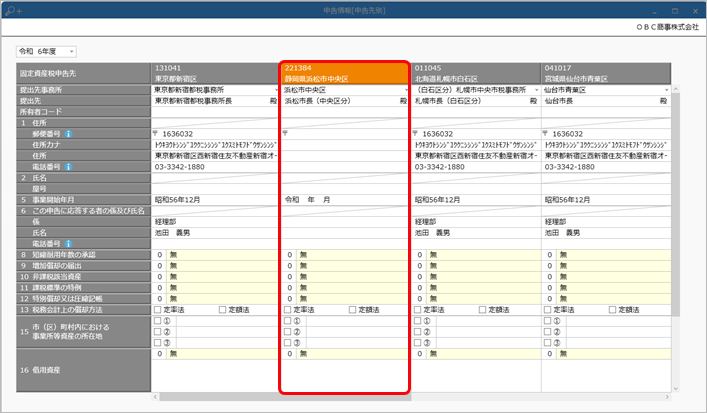Click 住所 address in 北海道札幌市白石区 column

[x=476, y=156]
